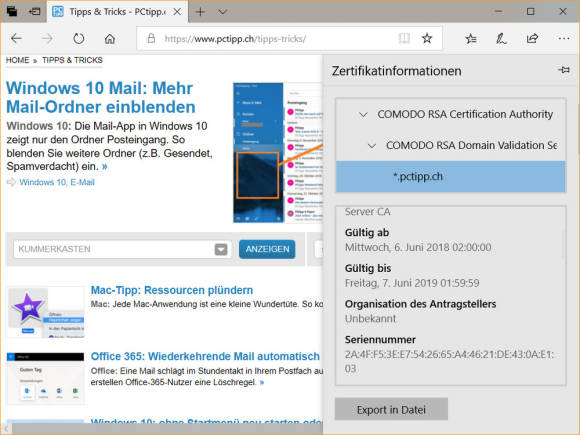
Task: Go back using the back arrow
Action: point(16,38)
